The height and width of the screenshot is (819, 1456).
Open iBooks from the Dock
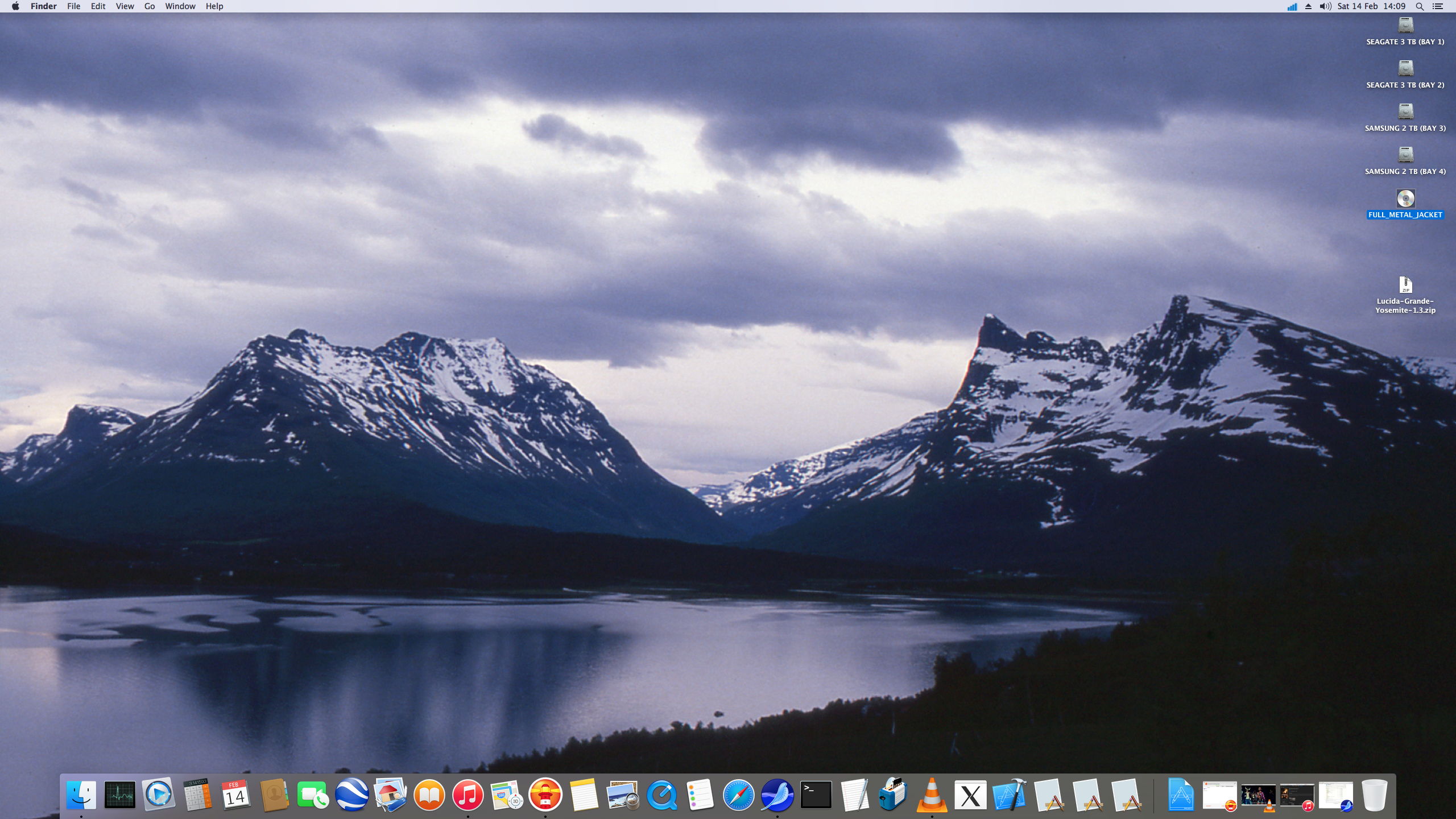[x=429, y=795]
